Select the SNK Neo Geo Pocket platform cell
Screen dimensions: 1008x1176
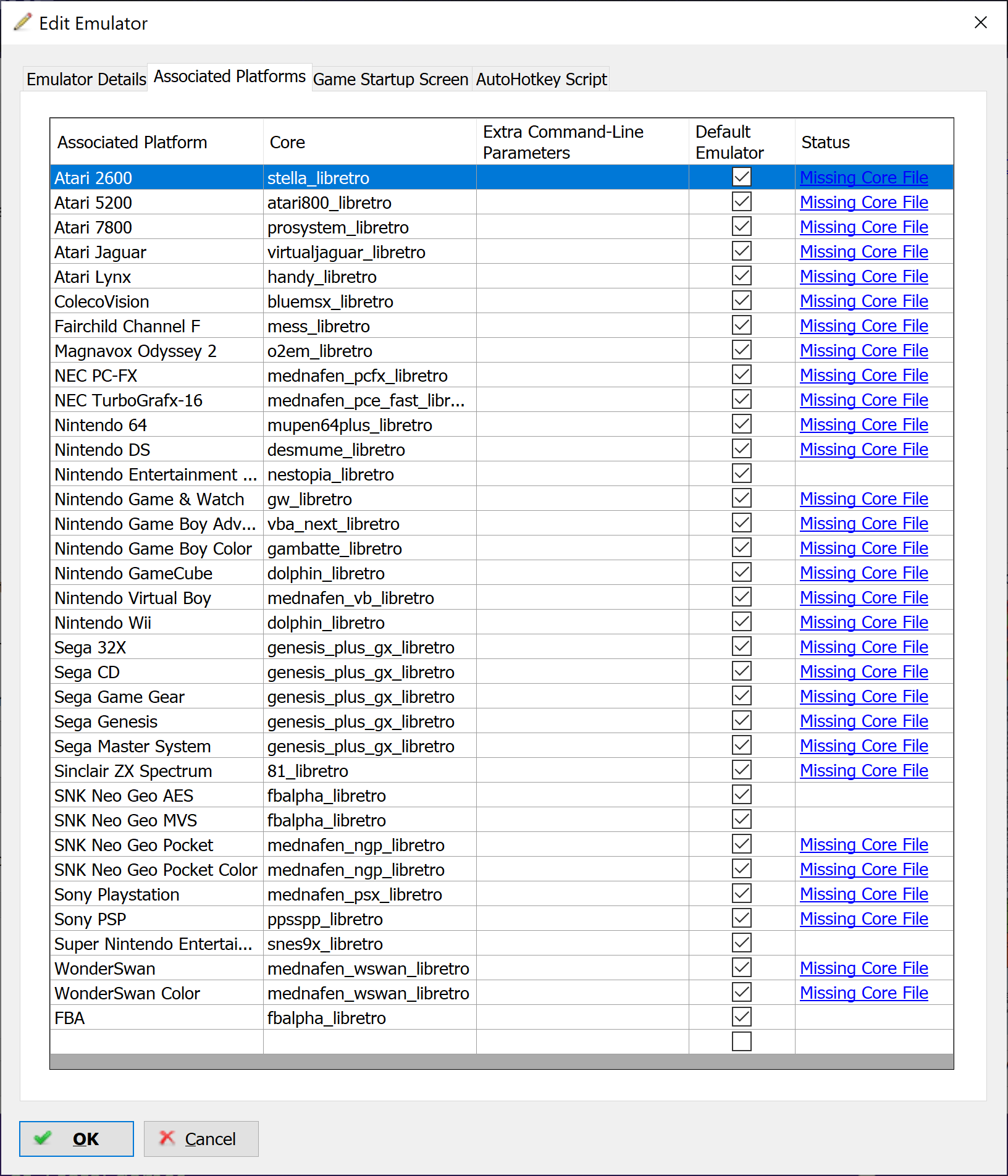(157, 844)
